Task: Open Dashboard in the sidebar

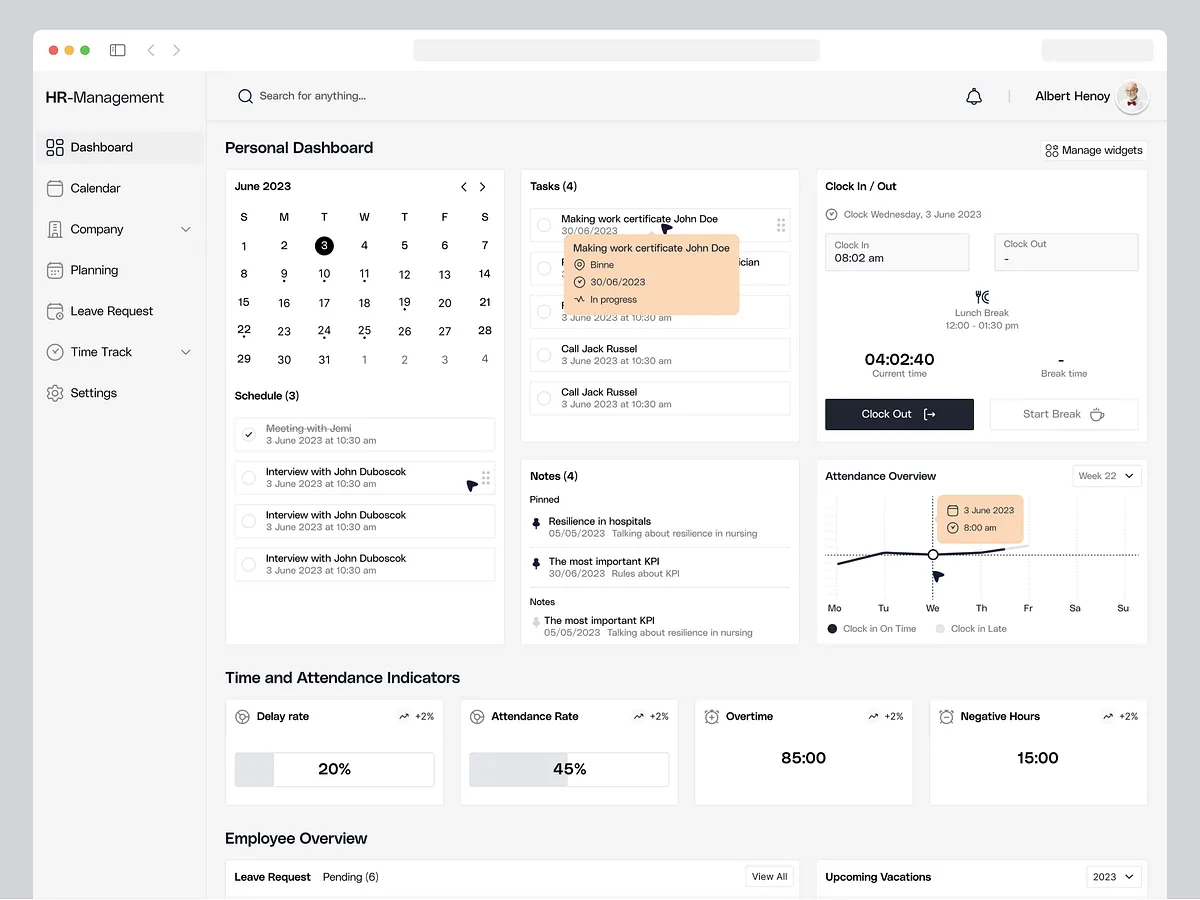Action: click(120, 147)
